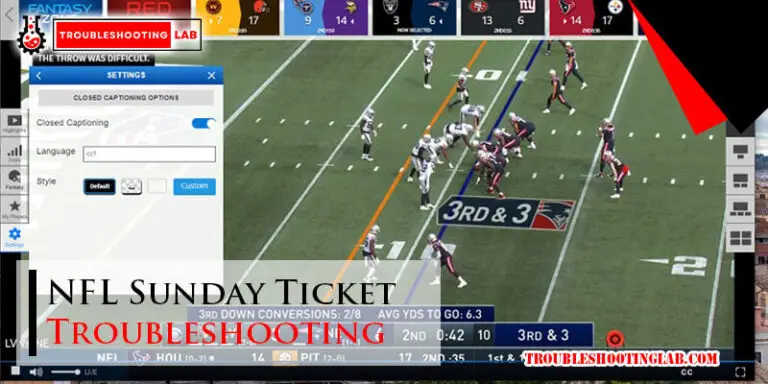Click the Closed Captioning Options header

click(x=126, y=97)
